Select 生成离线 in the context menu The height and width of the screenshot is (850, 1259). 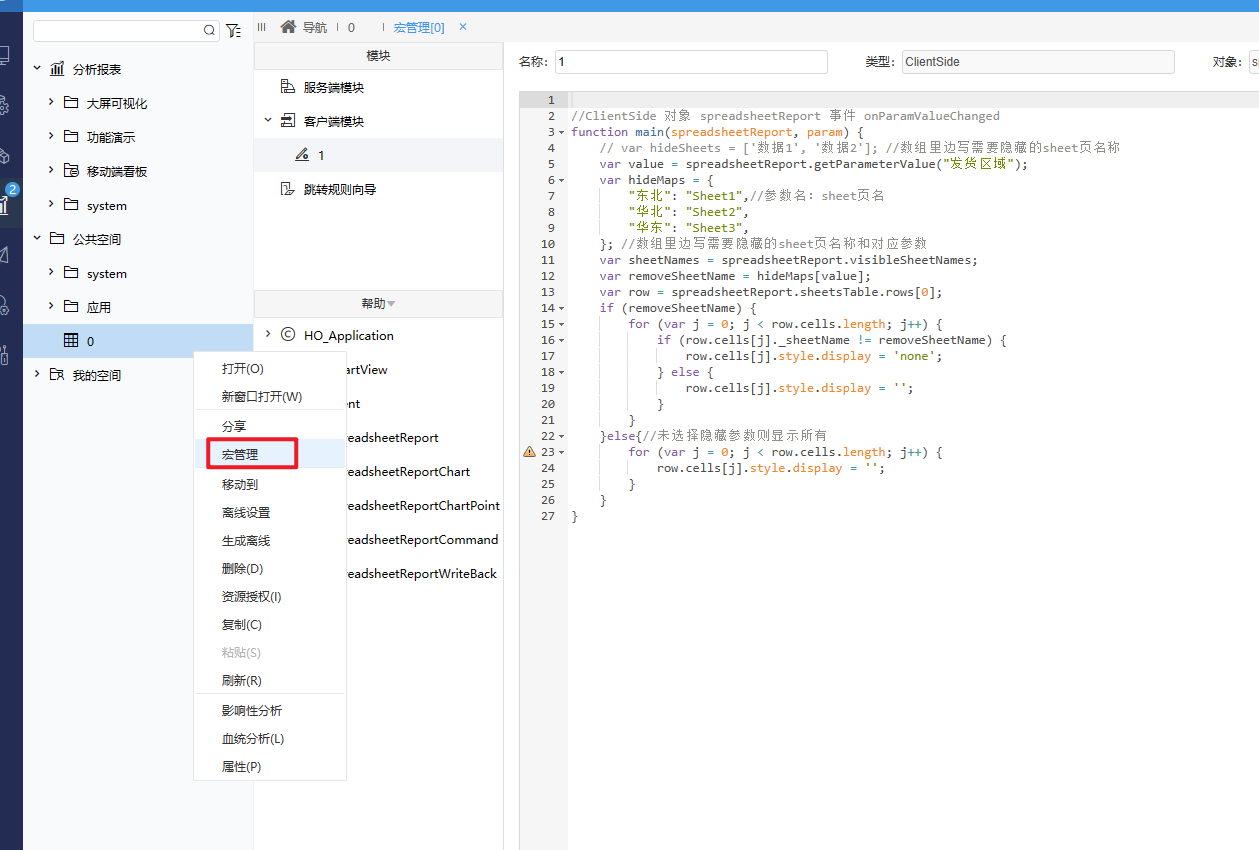246,540
